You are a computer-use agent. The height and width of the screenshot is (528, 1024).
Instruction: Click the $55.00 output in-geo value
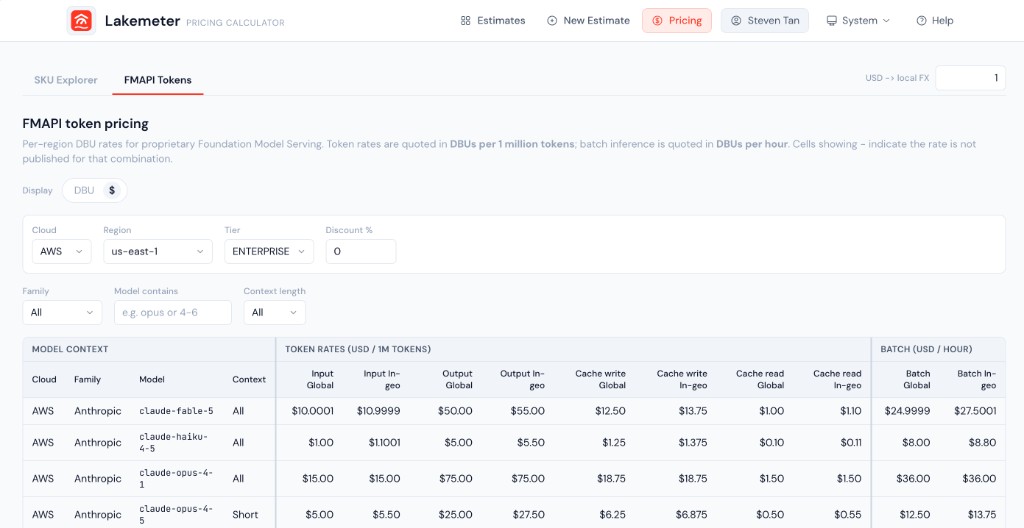[x=527, y=411]
